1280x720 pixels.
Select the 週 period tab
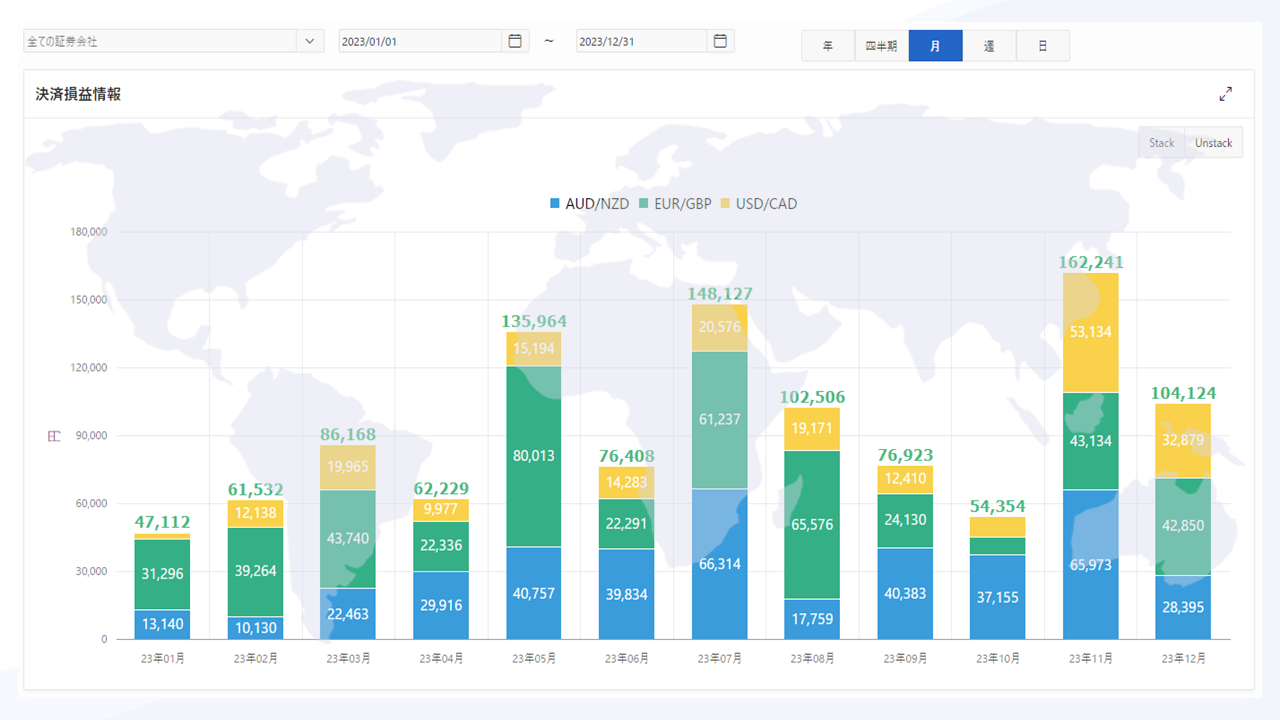pos(990,46)
